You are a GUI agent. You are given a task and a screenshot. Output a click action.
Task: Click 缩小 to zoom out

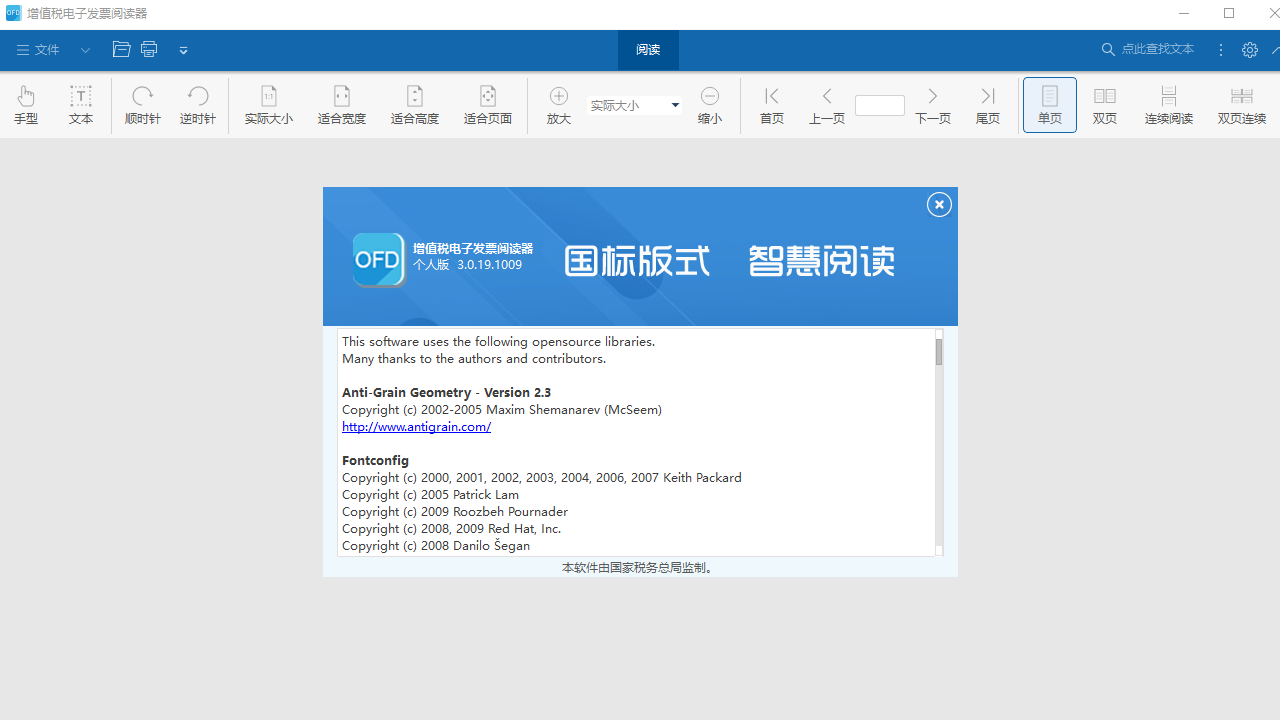[710, 104]
